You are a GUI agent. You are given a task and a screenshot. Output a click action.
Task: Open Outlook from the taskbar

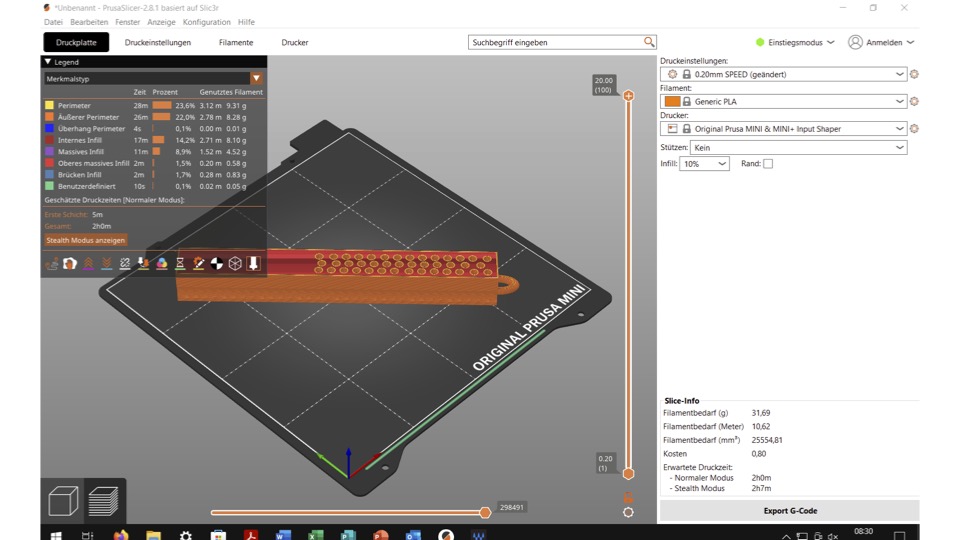tap(413, 535)
